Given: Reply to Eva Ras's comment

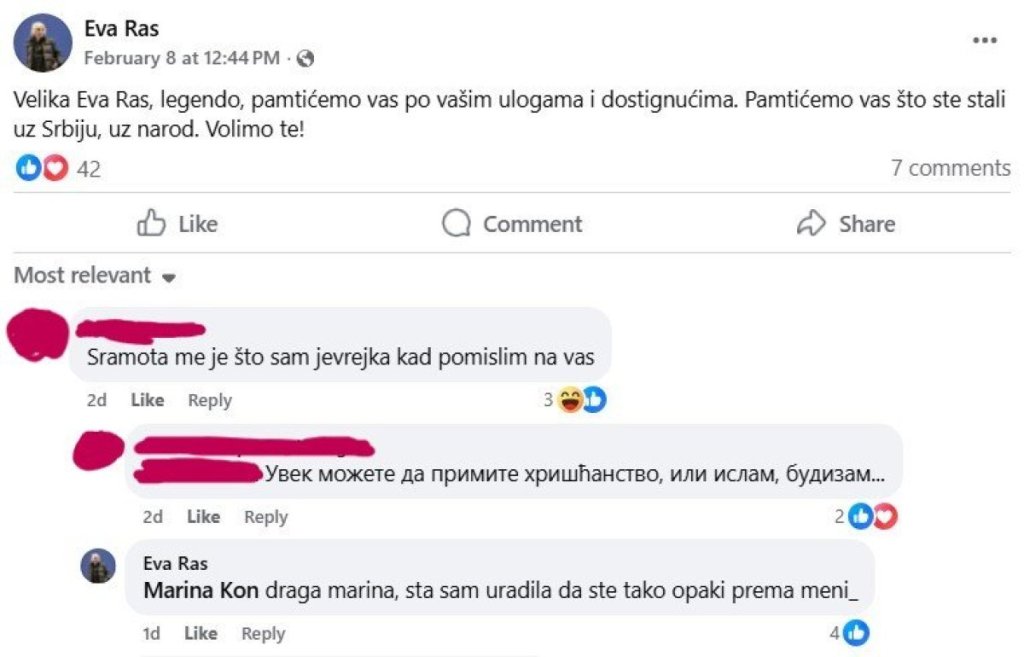Looking at the screenshot, I should [x=263, y=633].
